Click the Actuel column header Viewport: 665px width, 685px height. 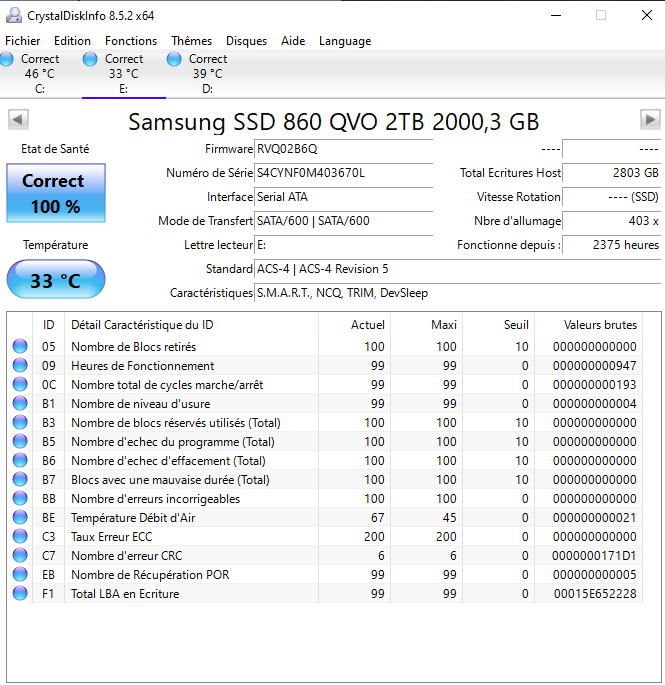tap(354, 325)
